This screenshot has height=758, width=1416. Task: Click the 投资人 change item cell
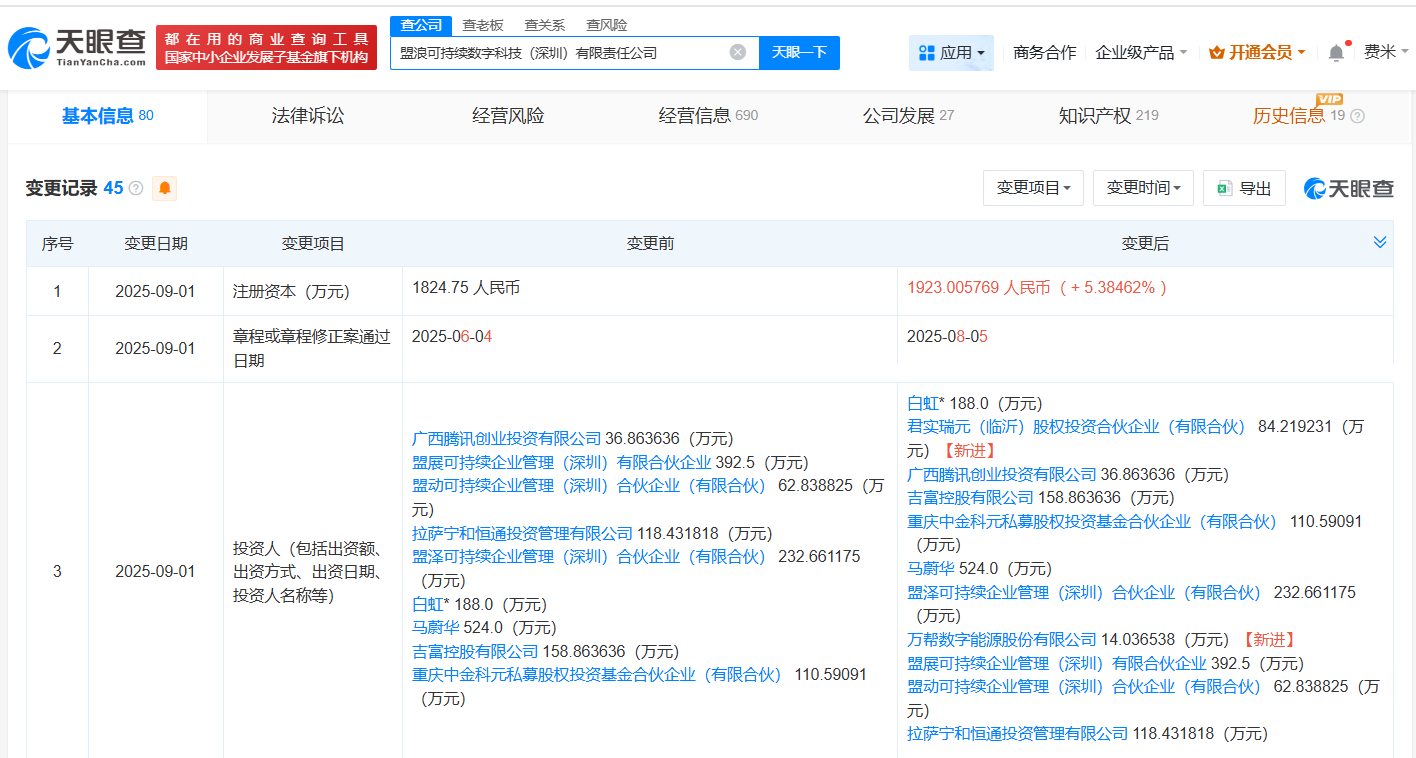pos(313,572)
